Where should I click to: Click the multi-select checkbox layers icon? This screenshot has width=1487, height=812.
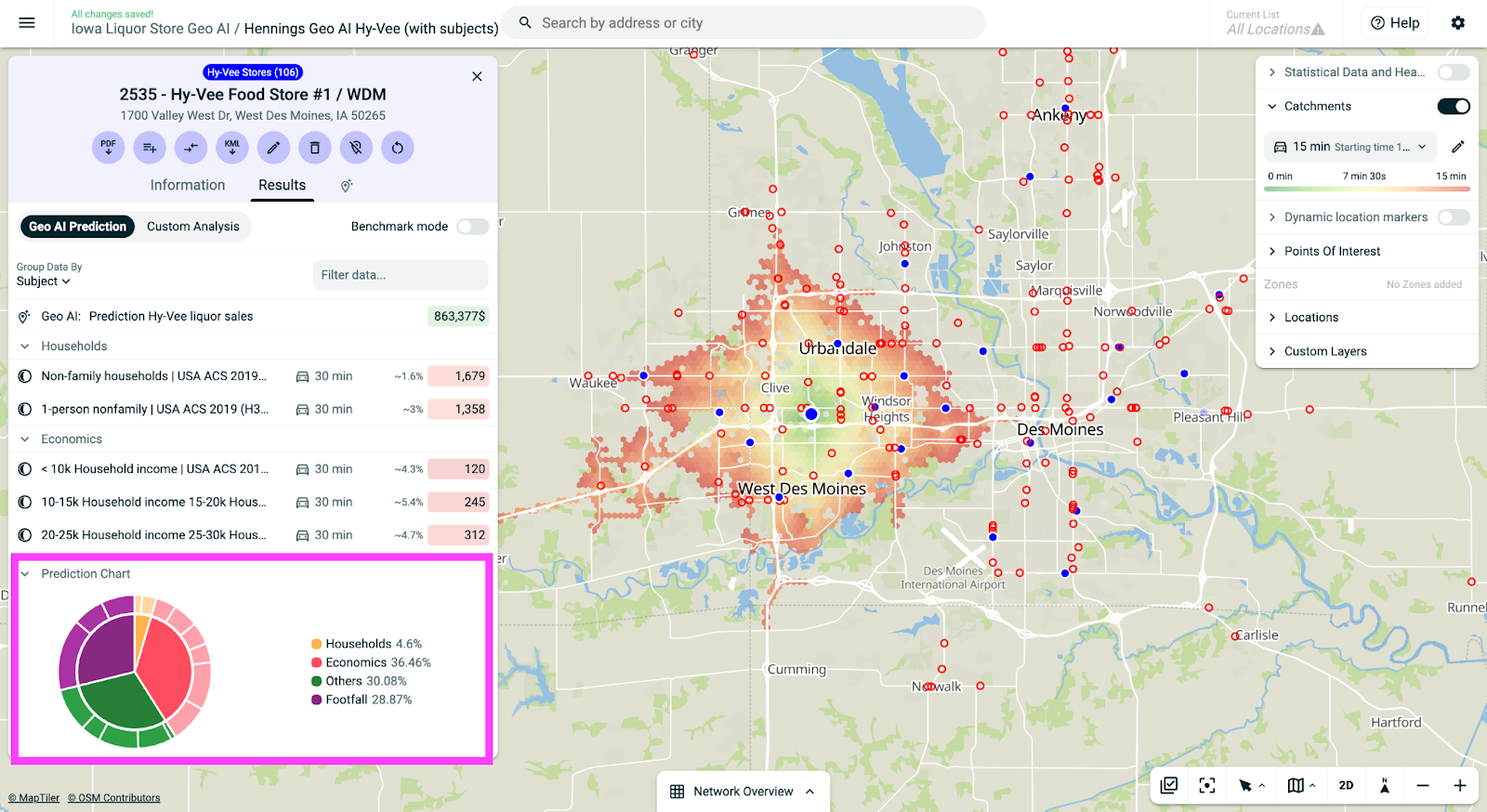(1169, 786)
